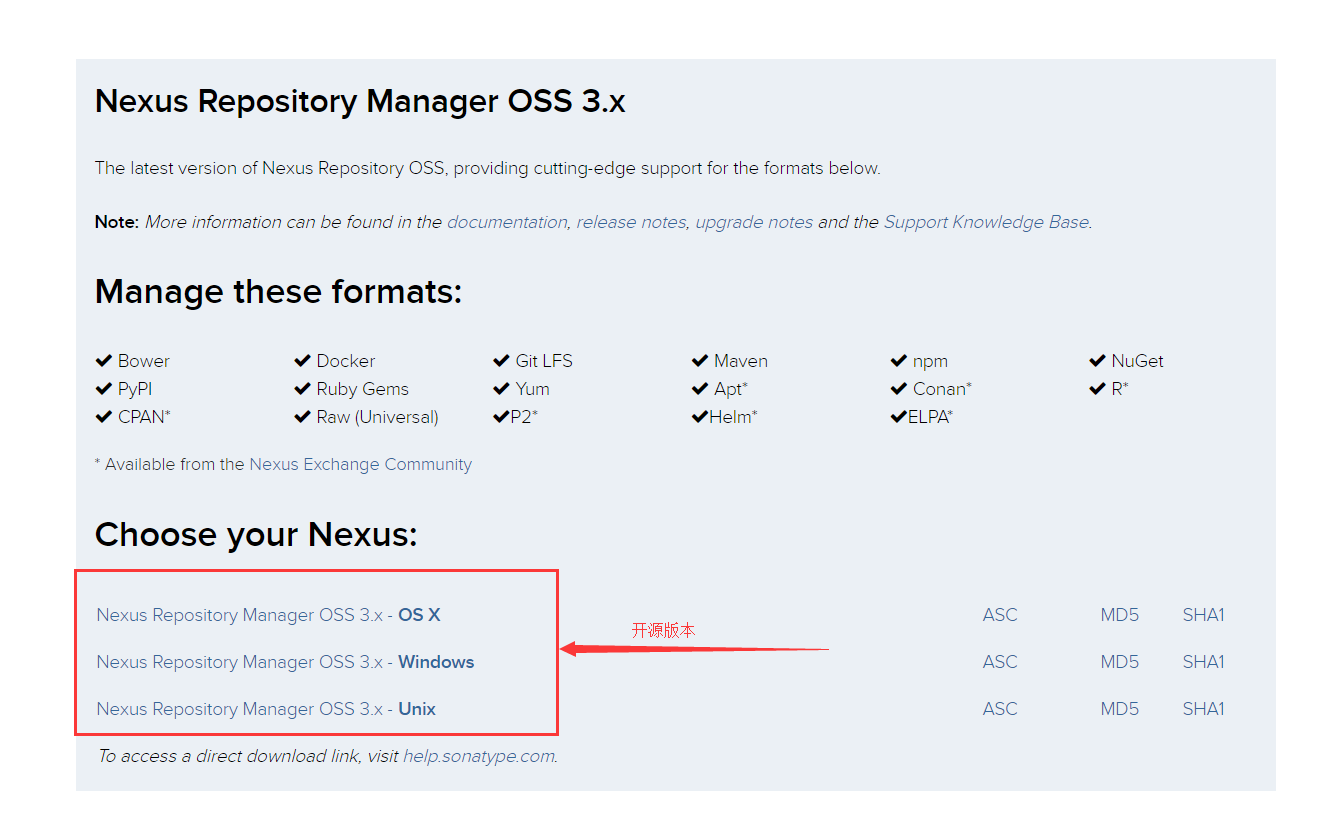Click the checkmark icon beside Raw (Universal)
Viewport: 1335px width, 829px height.
tap(302, 417)
